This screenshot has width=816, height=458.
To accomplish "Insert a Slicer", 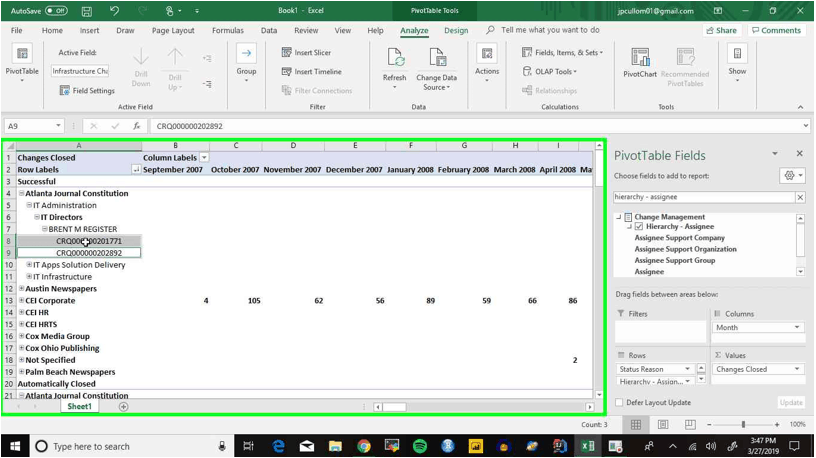I will tap(307, 53).
